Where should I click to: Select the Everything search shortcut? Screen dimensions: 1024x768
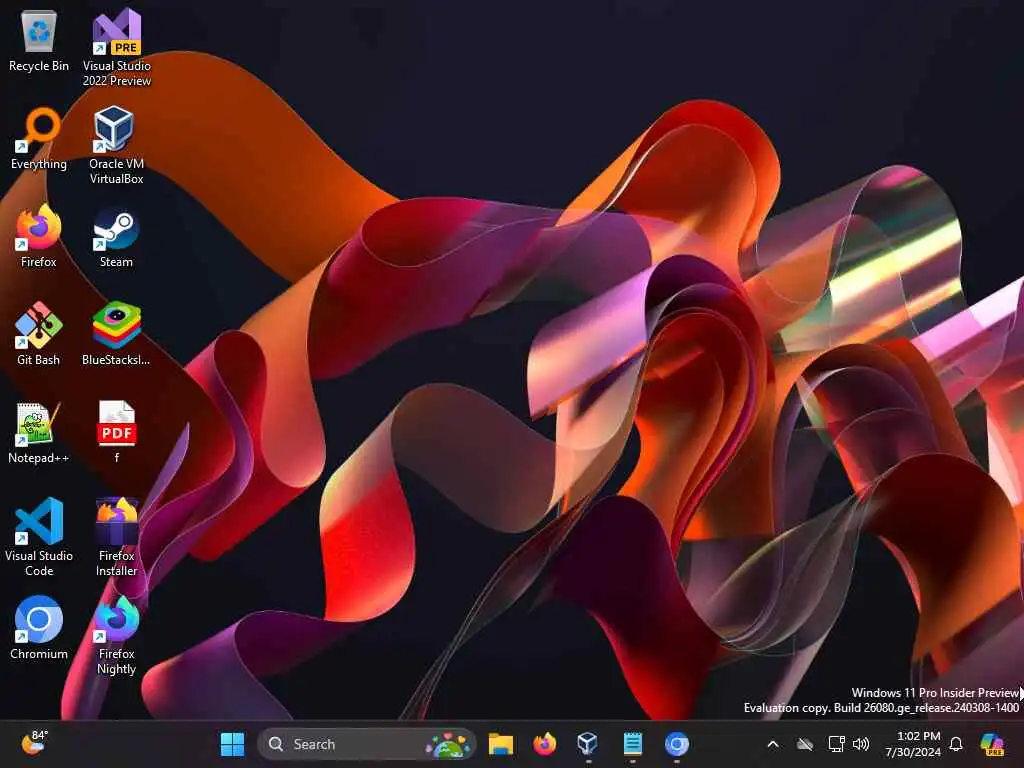39,138
